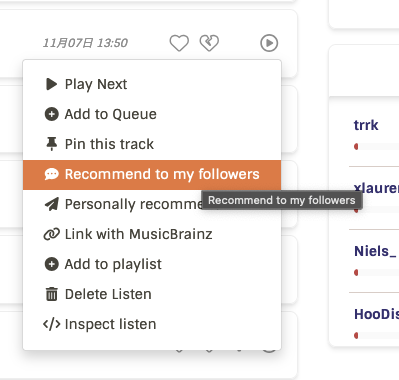Click the trash can Delete Listen icon
The height and width of the screenshot is (380, 399).
click(52, 294)
